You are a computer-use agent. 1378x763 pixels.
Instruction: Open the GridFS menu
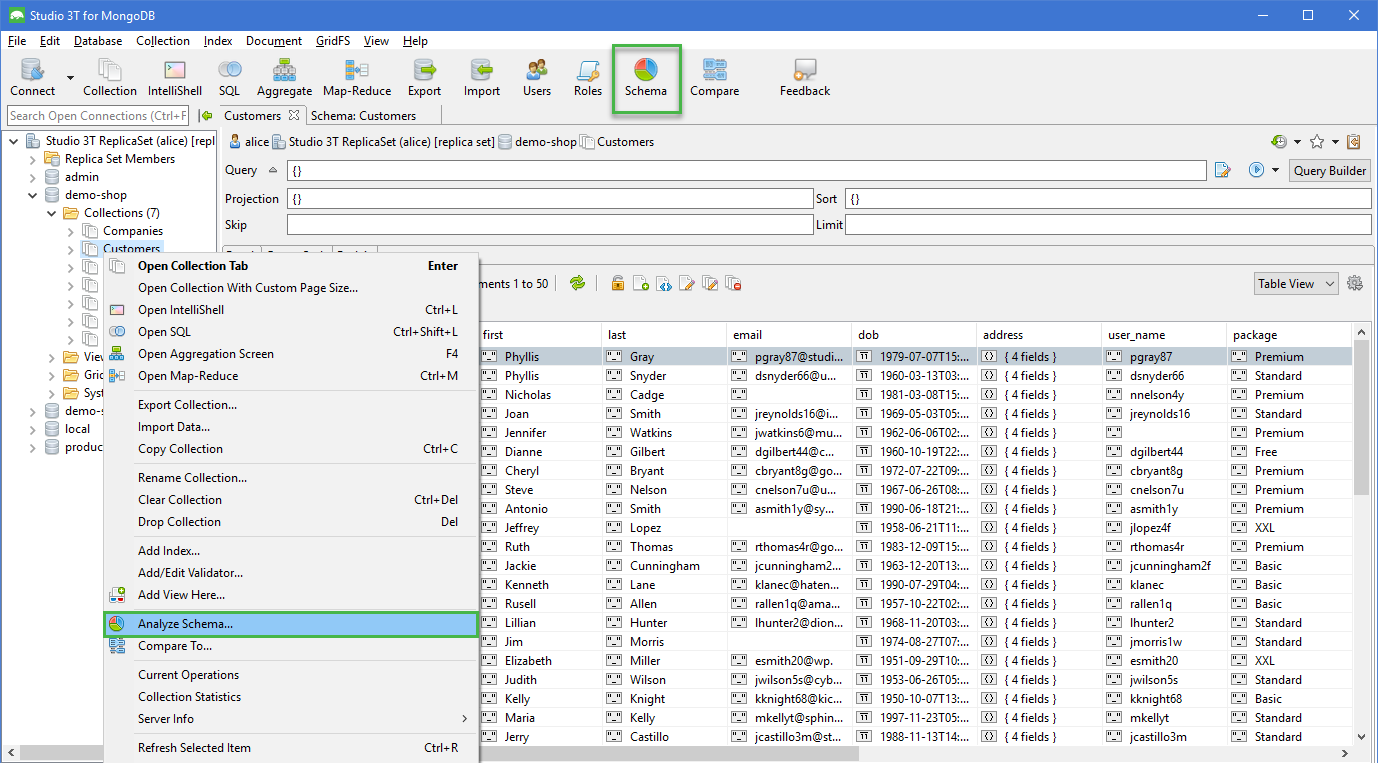point(333,41)
